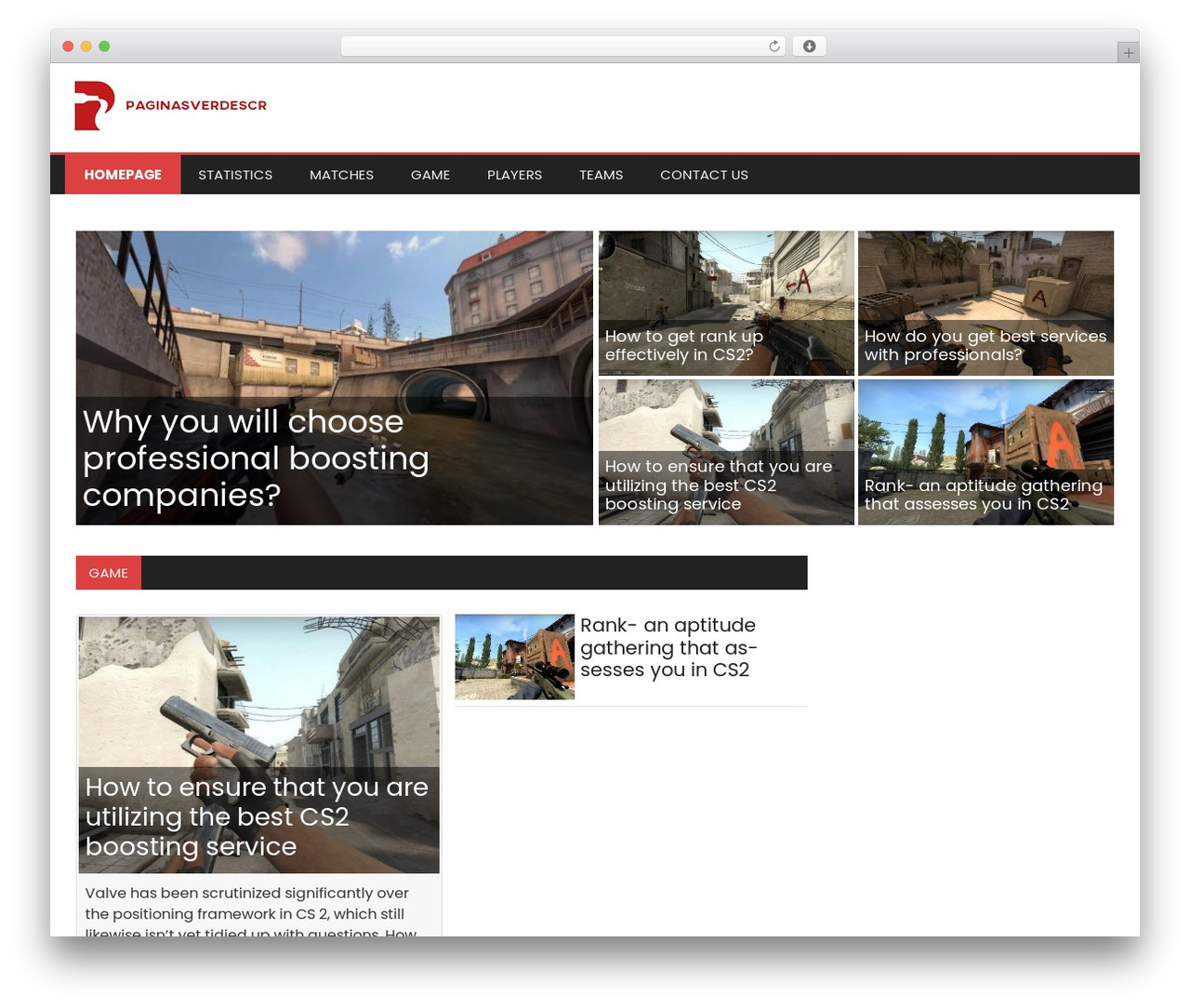Add a new browser tab
The height and width of the screenshot is (1008, 1190).
click(1128, 53)
